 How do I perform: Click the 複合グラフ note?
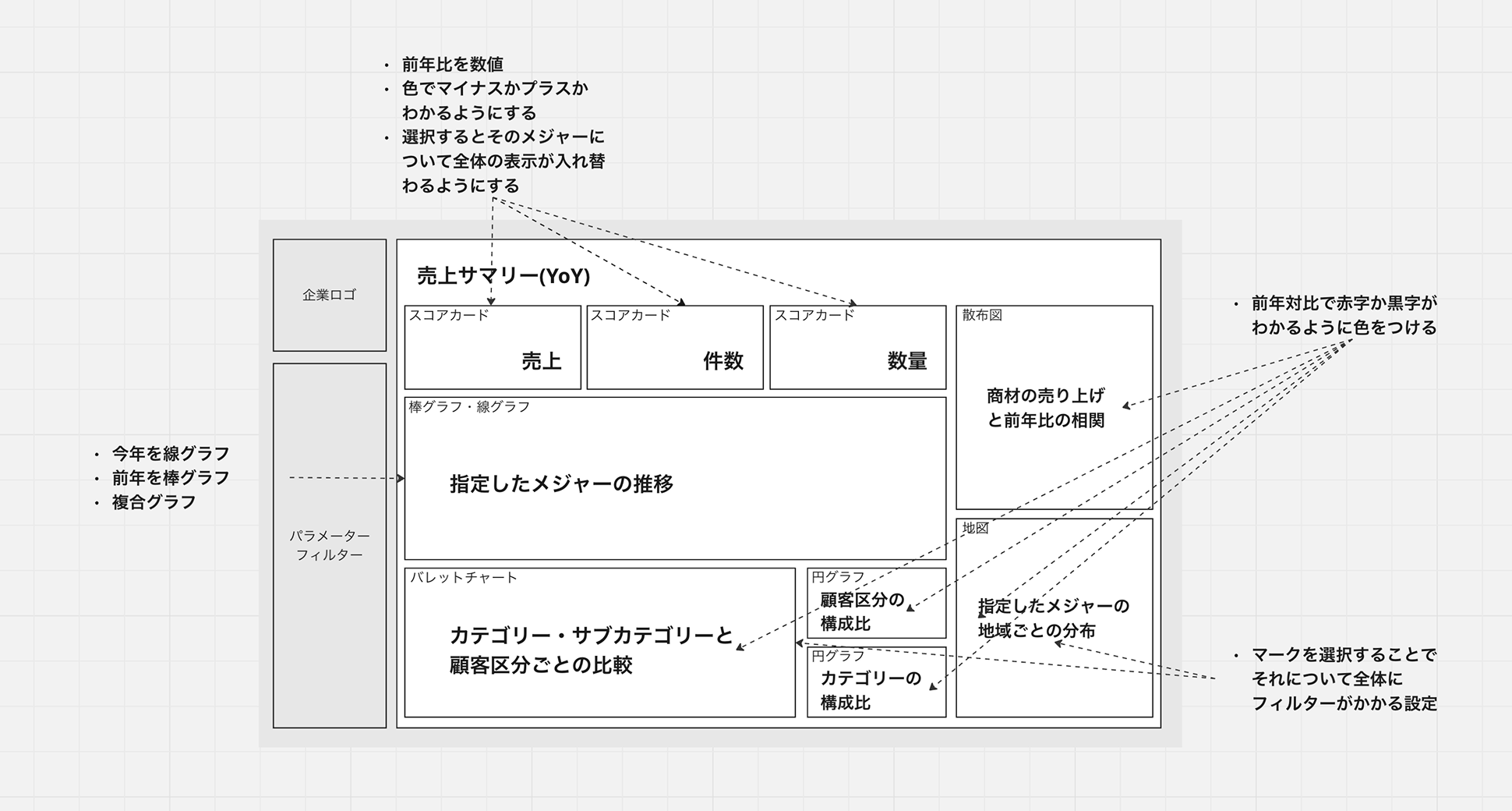(154, 501)
